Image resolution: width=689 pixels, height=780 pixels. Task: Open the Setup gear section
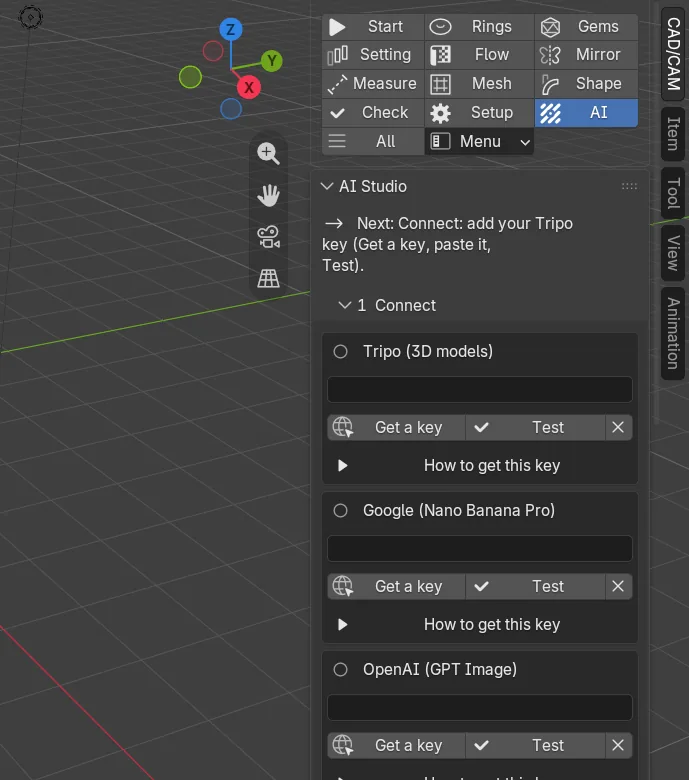[480, 112]
